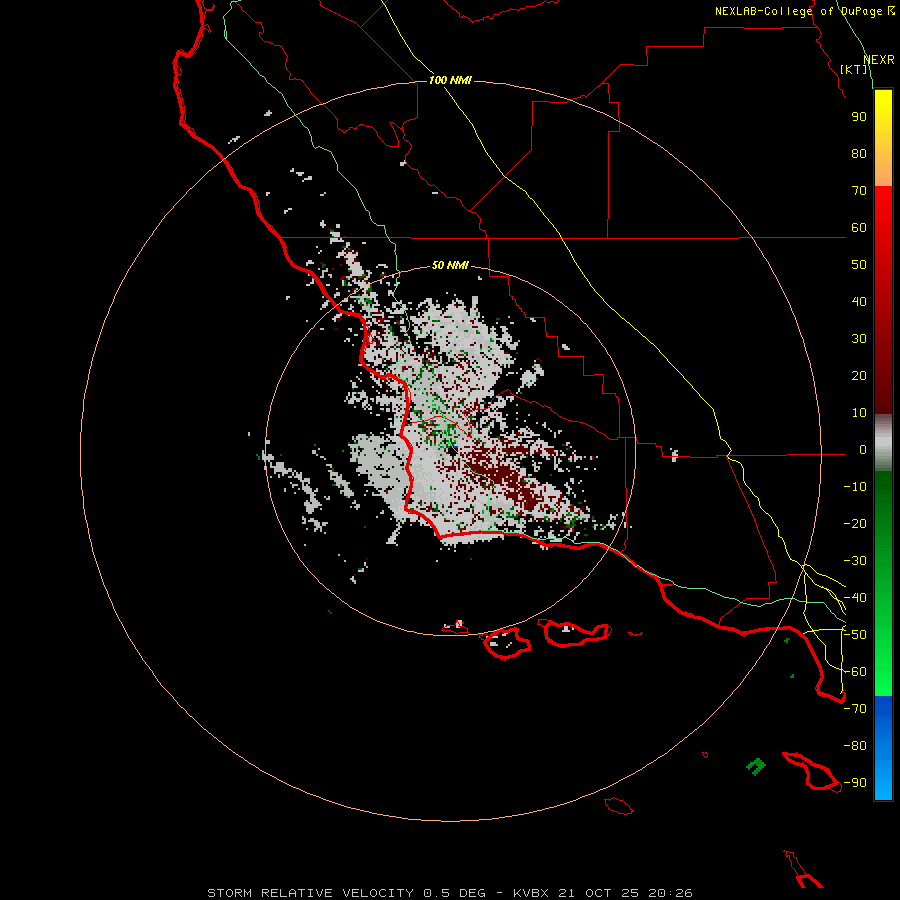The image size is (900, 900).
Task: Click the -30 value on the velocity scale
Action: tap(855, 561)
